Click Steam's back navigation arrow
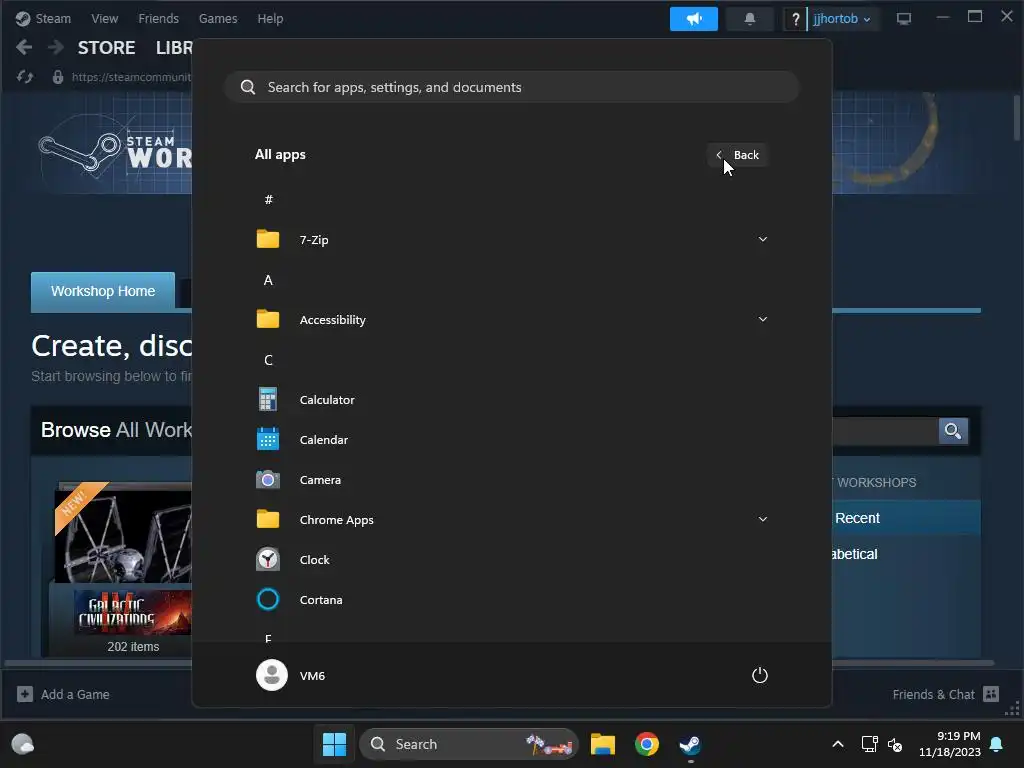 point(24,47)
